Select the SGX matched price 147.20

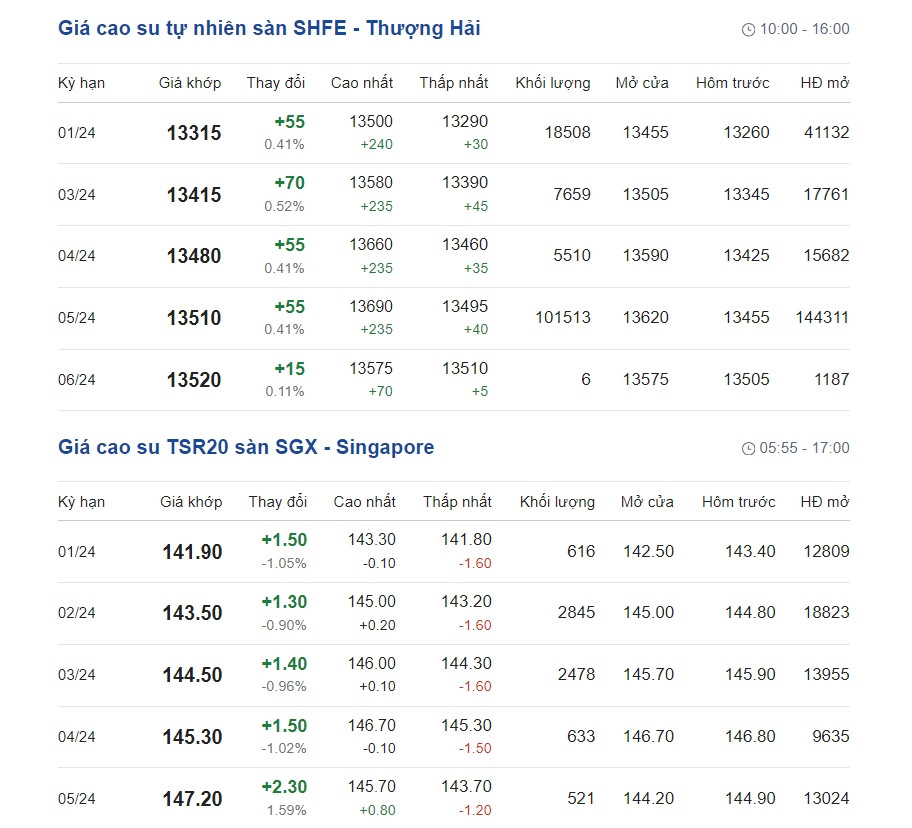193,800
